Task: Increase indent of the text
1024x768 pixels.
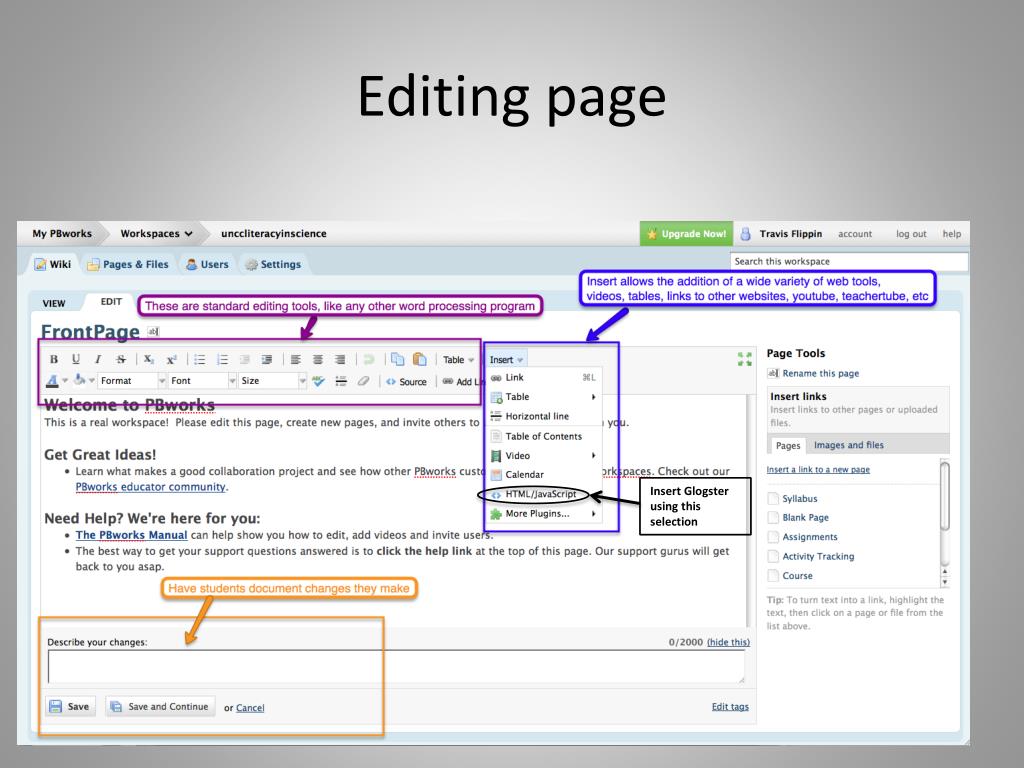Action: point(267,359)
